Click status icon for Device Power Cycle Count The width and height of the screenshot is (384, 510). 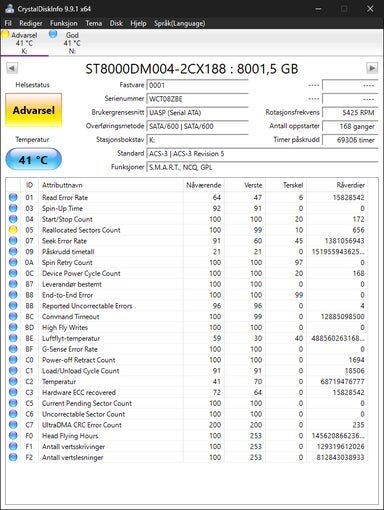coord(13,273)
